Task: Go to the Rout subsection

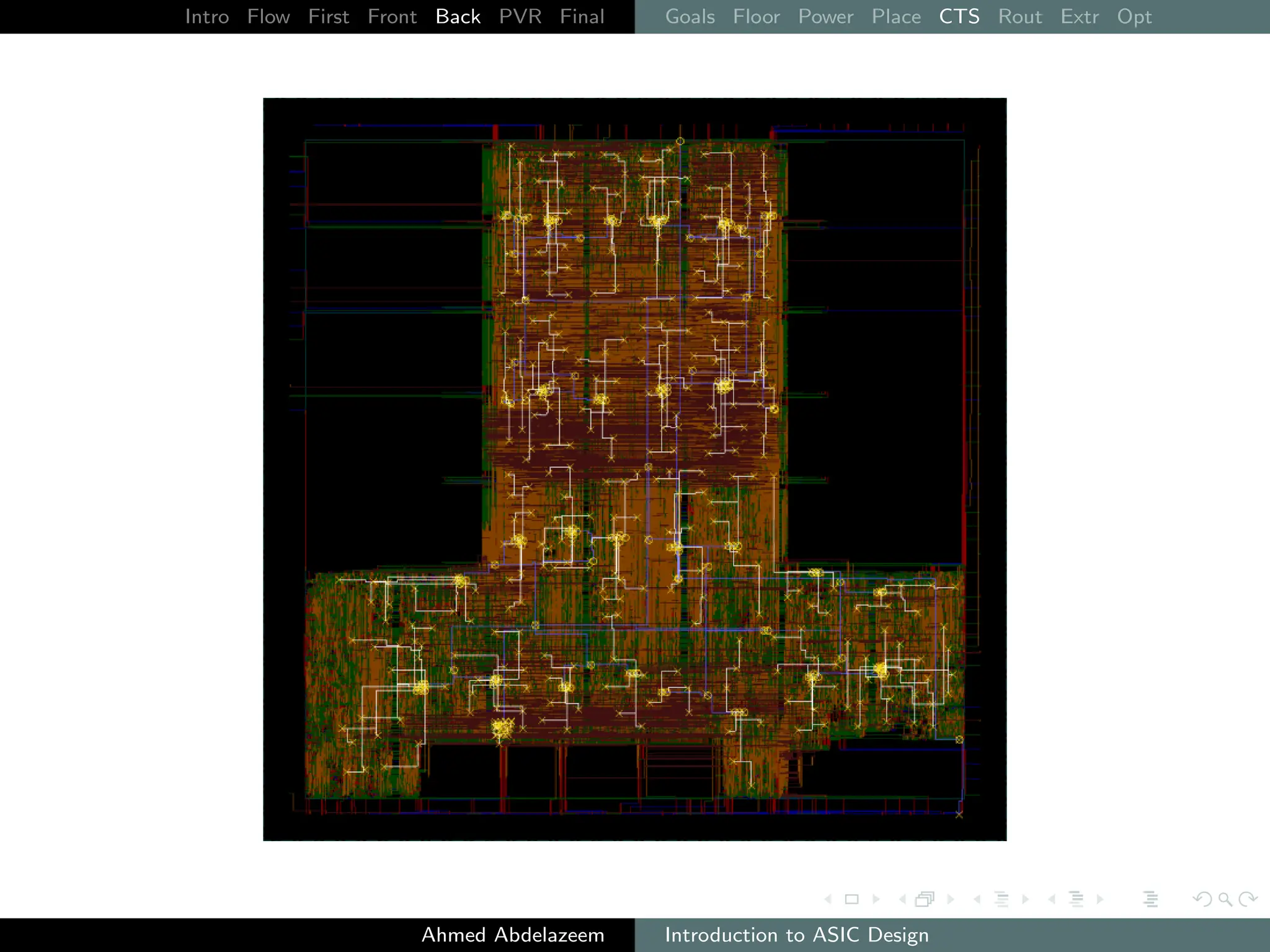Action: click(x=1020, y=17)
